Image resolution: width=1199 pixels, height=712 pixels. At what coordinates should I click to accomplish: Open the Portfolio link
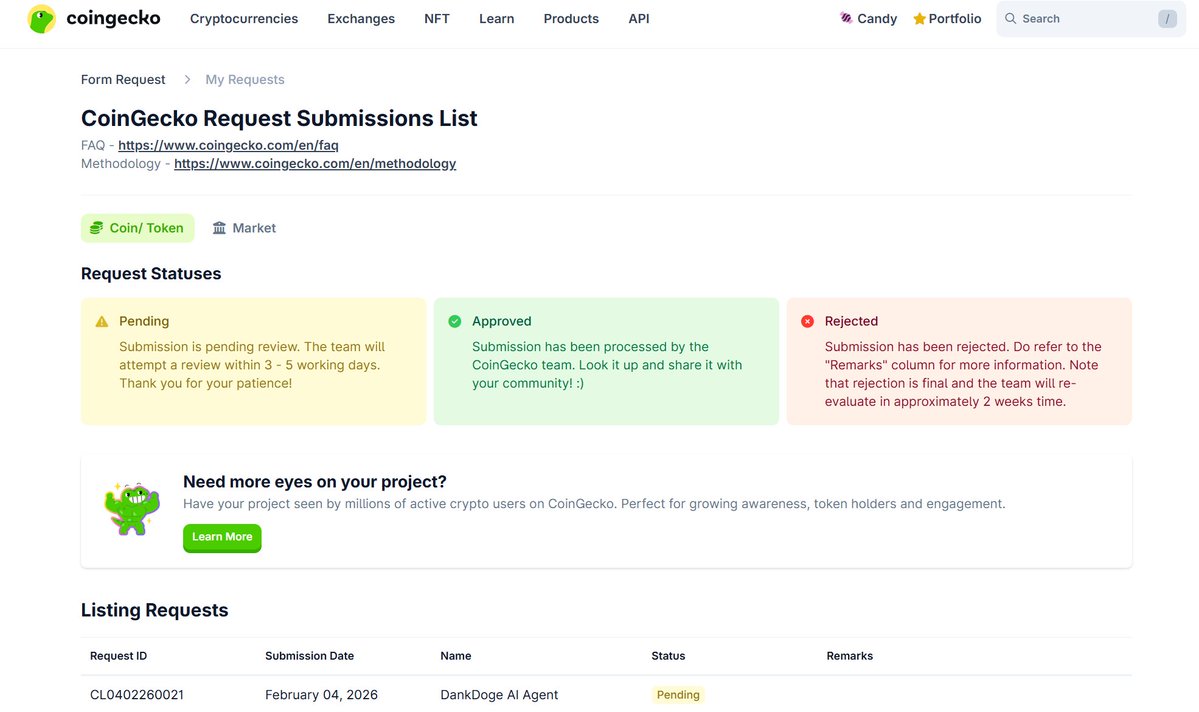tap(947, 18)
